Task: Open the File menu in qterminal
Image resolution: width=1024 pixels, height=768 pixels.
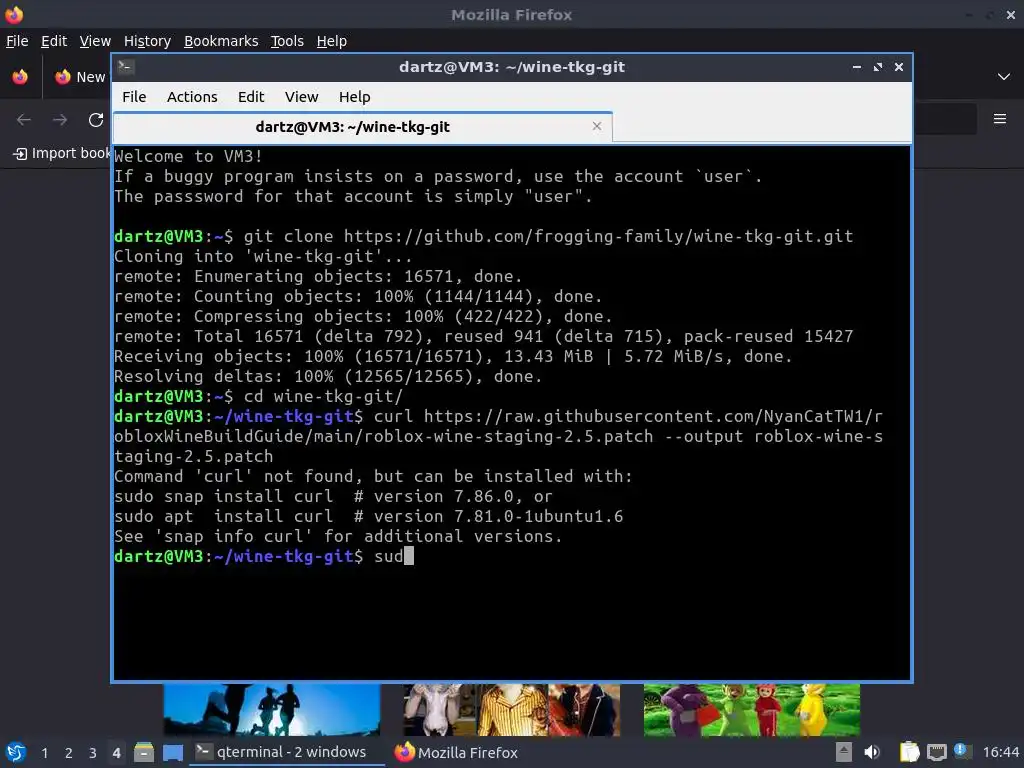Action: 134,97
